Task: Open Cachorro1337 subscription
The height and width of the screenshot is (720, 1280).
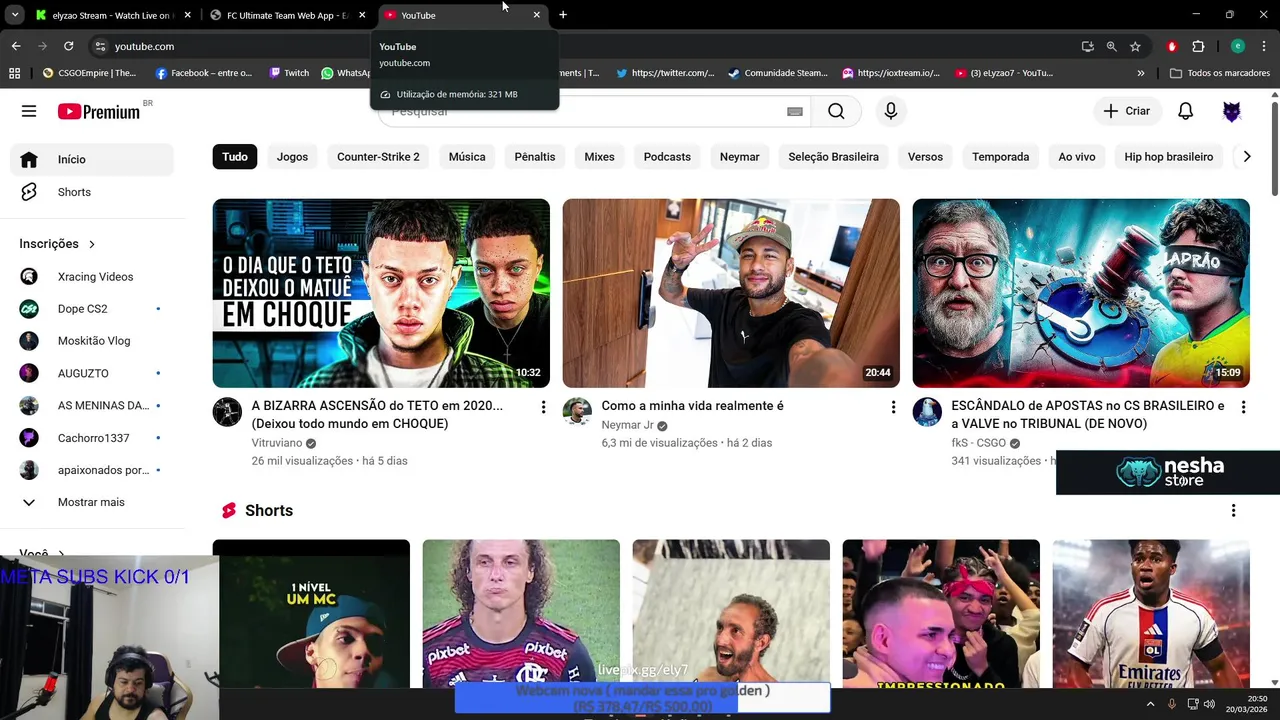Action: [92, 438]
